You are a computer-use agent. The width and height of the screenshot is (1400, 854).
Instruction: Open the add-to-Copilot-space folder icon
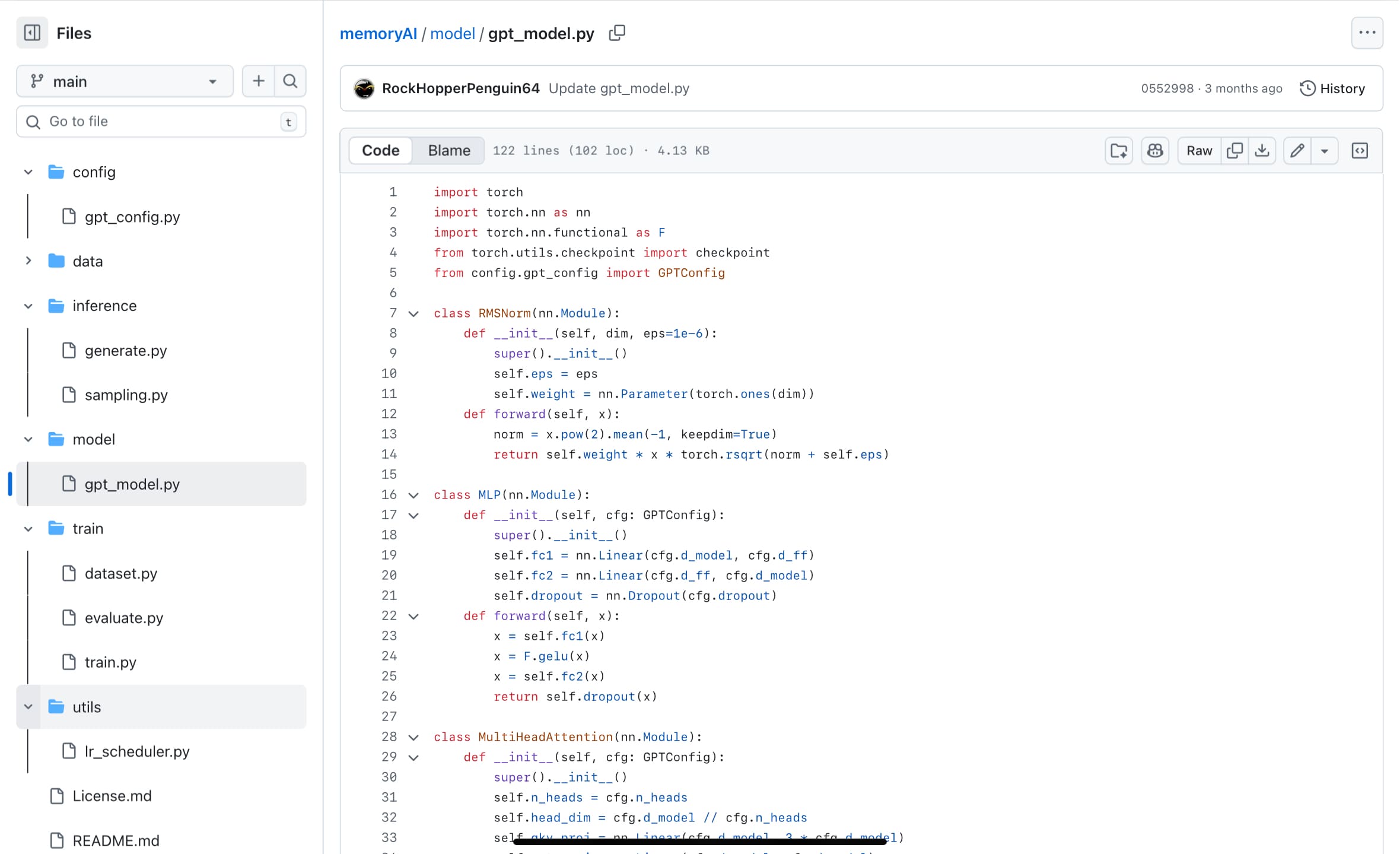1119,150
